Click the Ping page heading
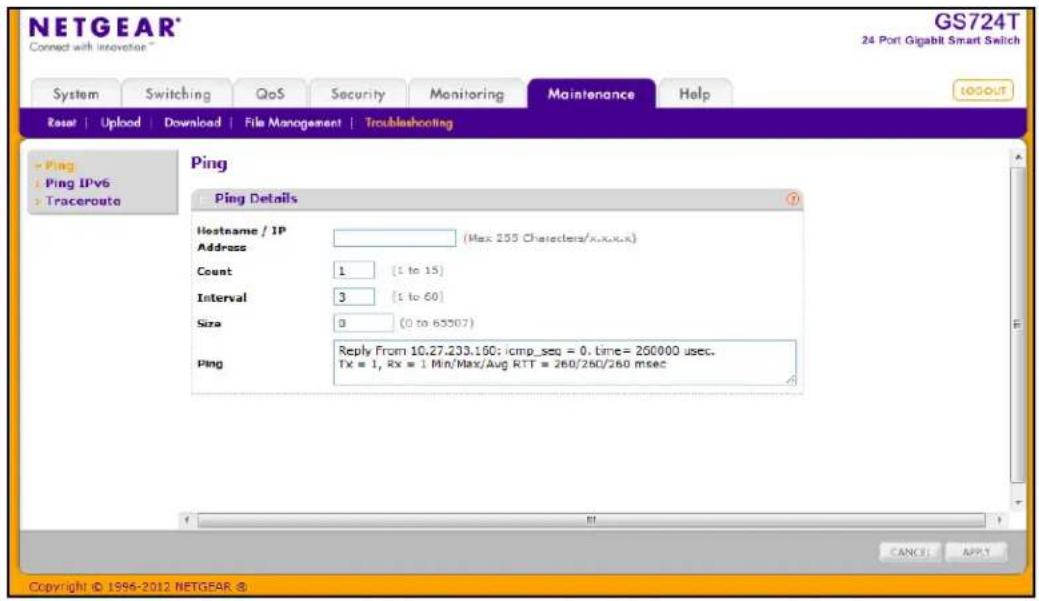 point(209,163)
